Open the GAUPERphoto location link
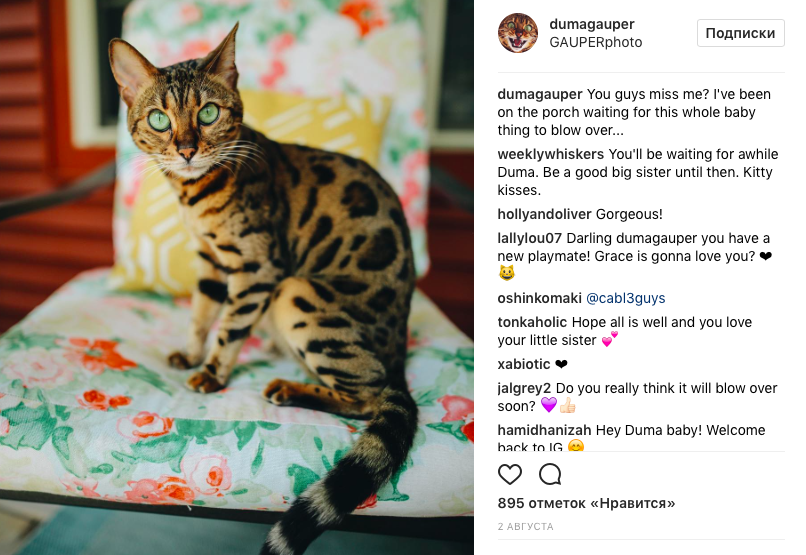Screen dimensions: 806x555 click(595, 42)
